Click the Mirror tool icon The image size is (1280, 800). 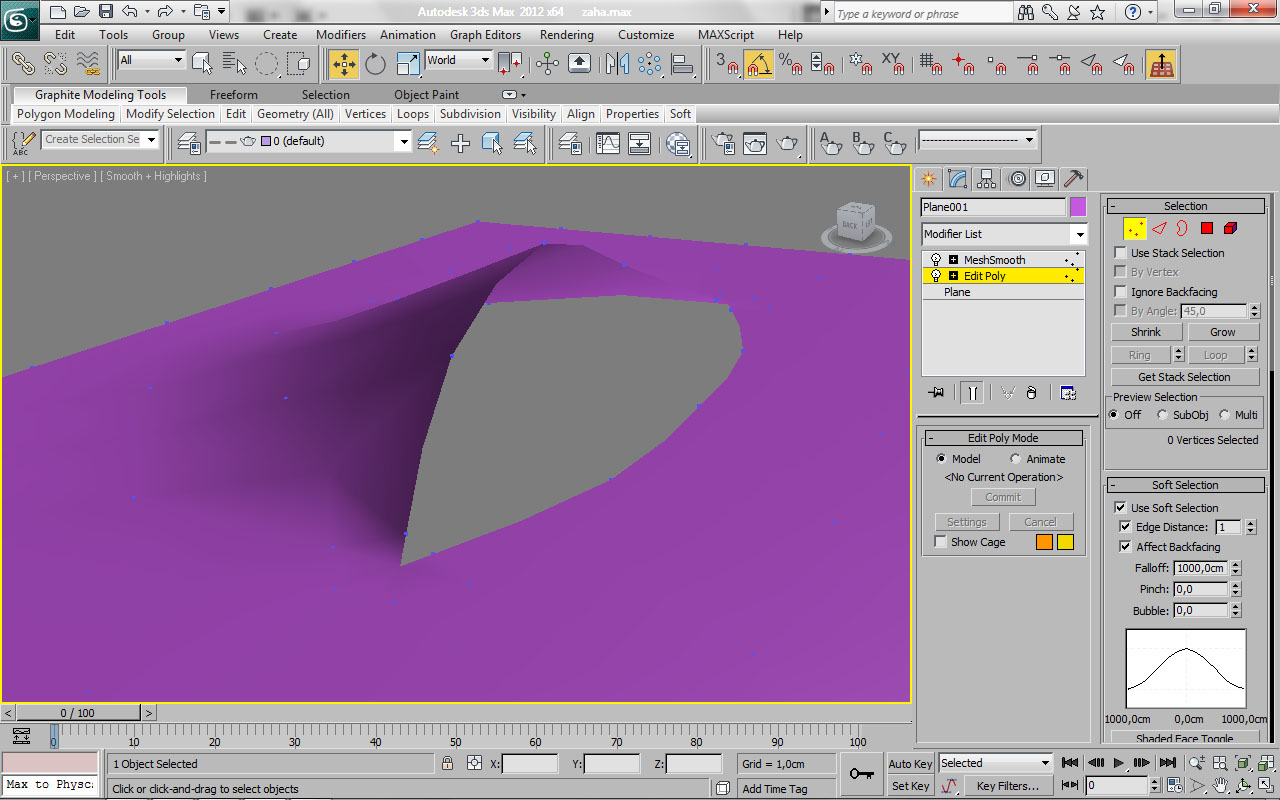[x=618, y=64]
